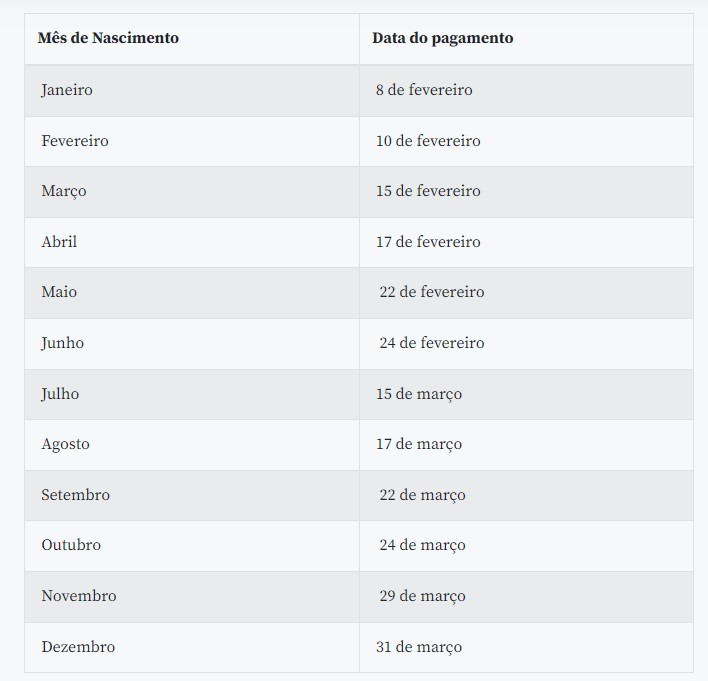Click the '29 de março' payment date
This screenshot has width=708, height=681.
pos(422,596)
